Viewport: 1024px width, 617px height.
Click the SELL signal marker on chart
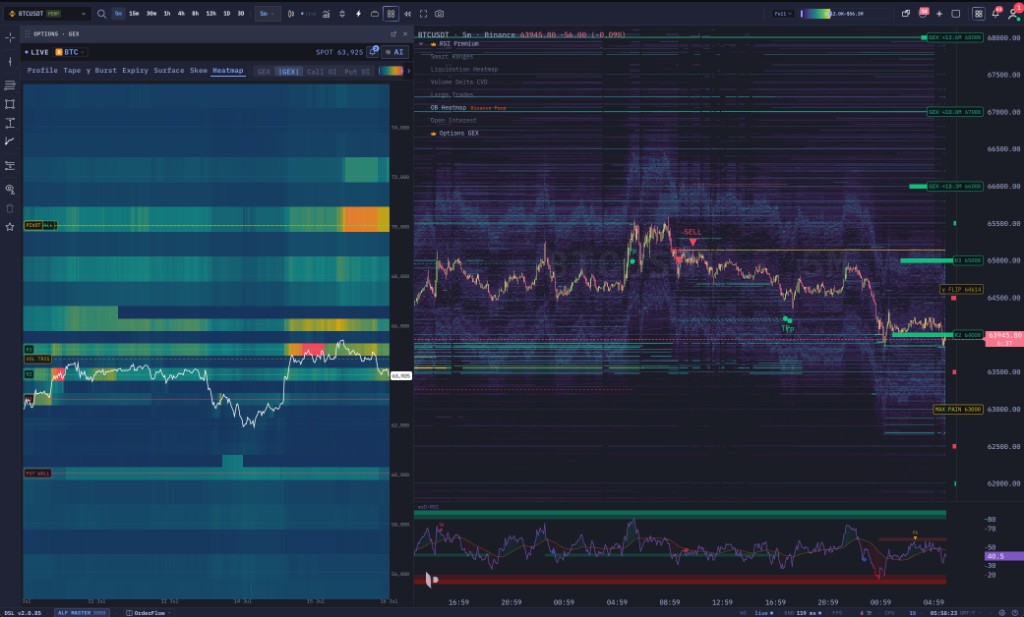click(x=693, y=237)
